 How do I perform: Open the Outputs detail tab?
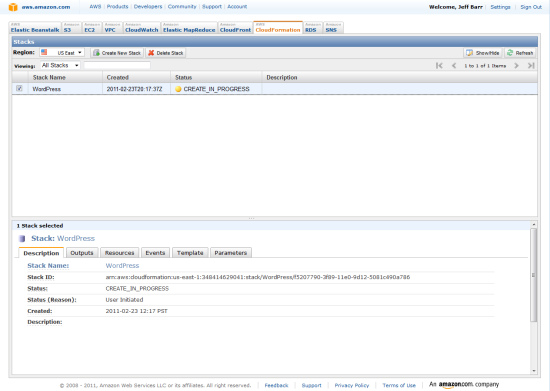pyautogui.click(x=82, y=253)
